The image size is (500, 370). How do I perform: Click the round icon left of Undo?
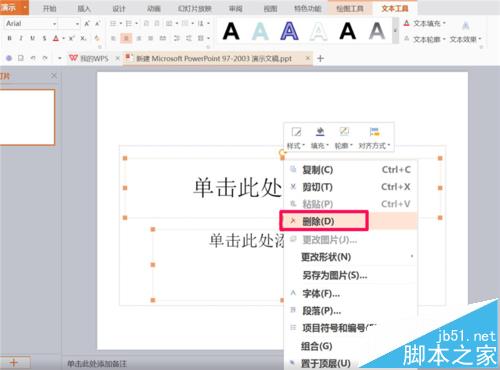tap(9, 58)
